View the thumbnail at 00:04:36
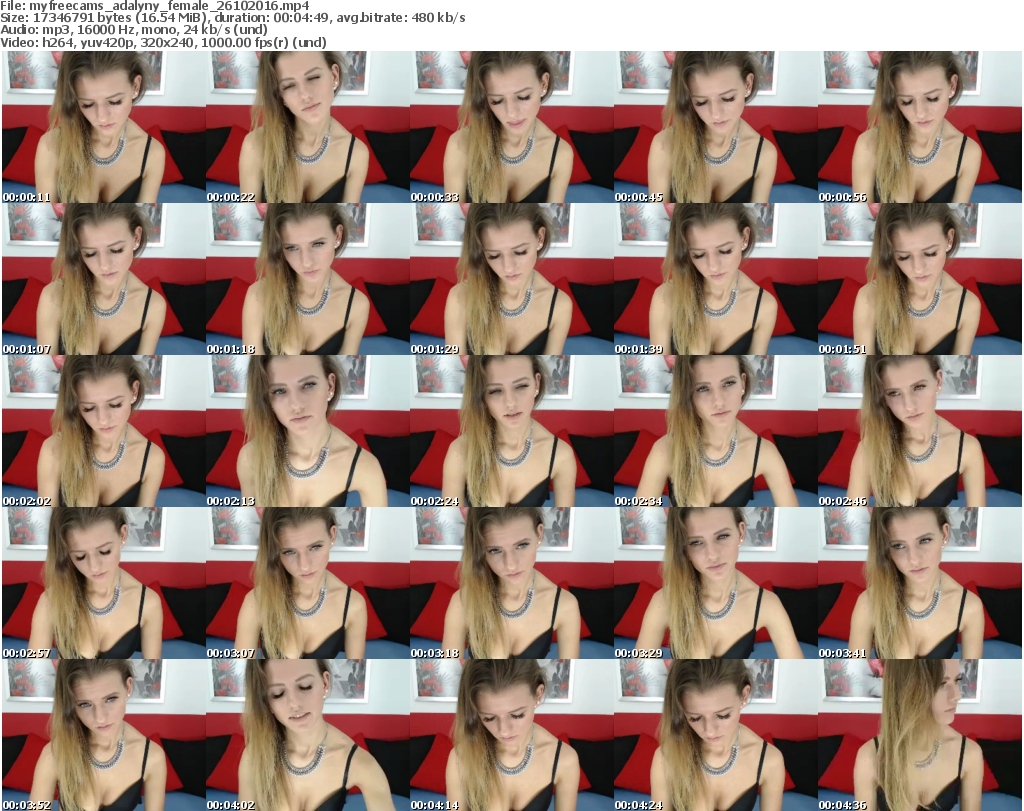 tap(920, 735)
